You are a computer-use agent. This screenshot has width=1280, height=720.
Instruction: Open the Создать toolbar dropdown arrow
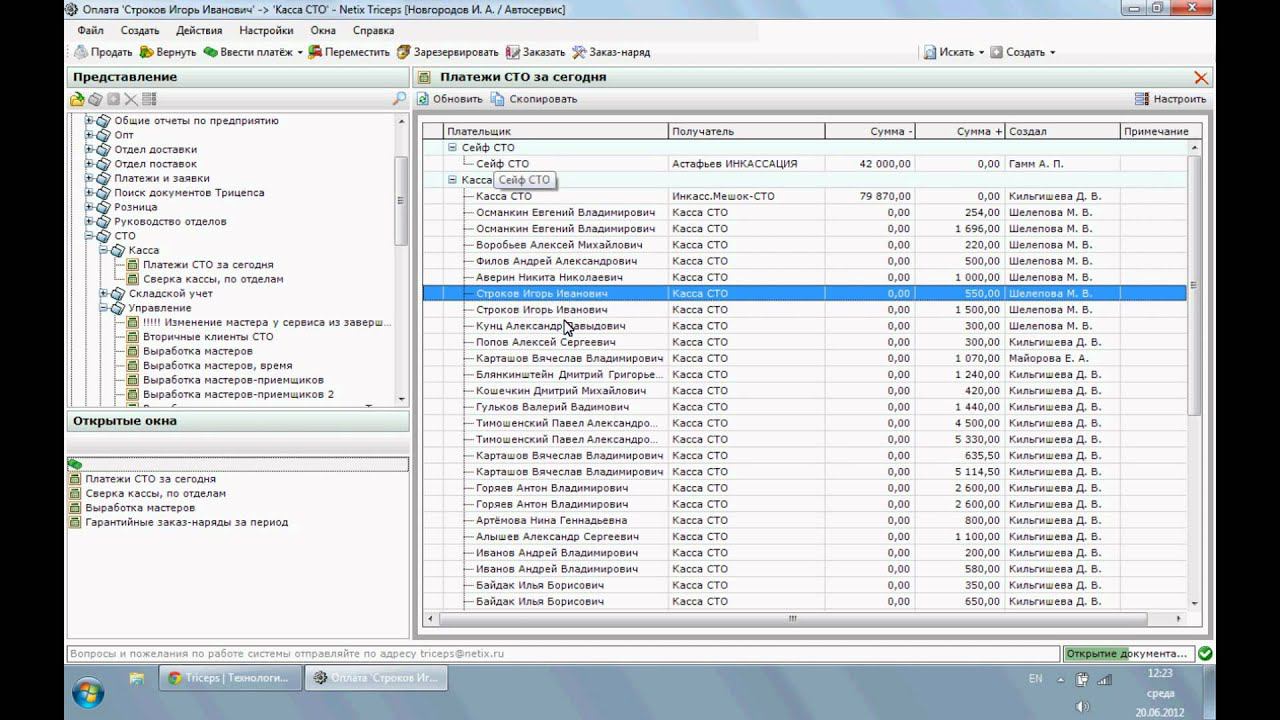[x=1052, y=53]
